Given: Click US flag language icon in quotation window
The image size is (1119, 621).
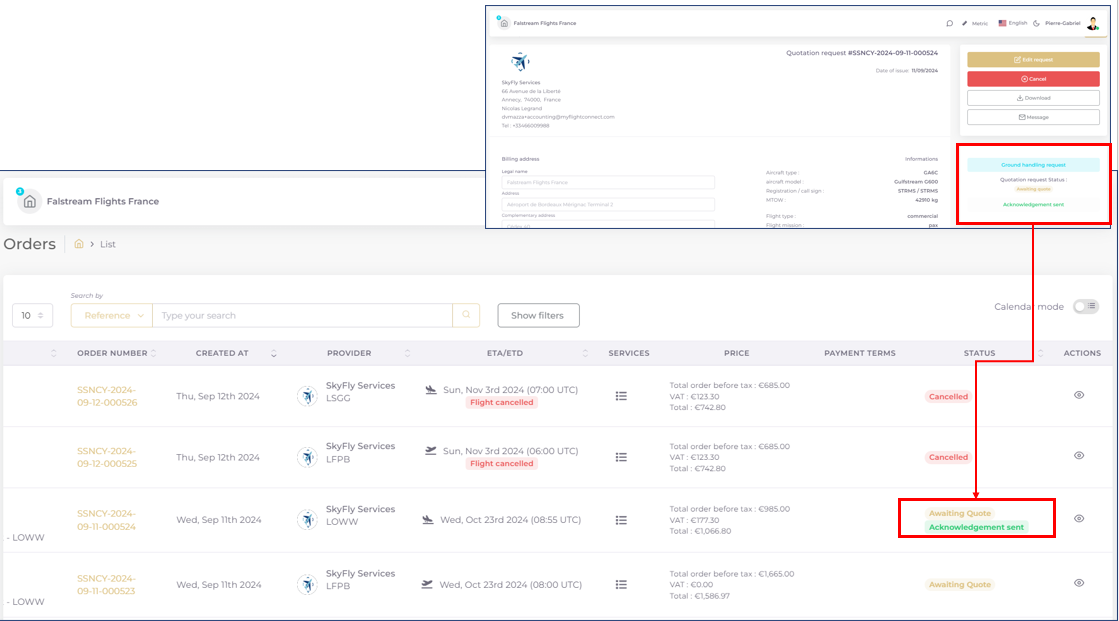Looking at the screenshot, I should pos(1002,23).
